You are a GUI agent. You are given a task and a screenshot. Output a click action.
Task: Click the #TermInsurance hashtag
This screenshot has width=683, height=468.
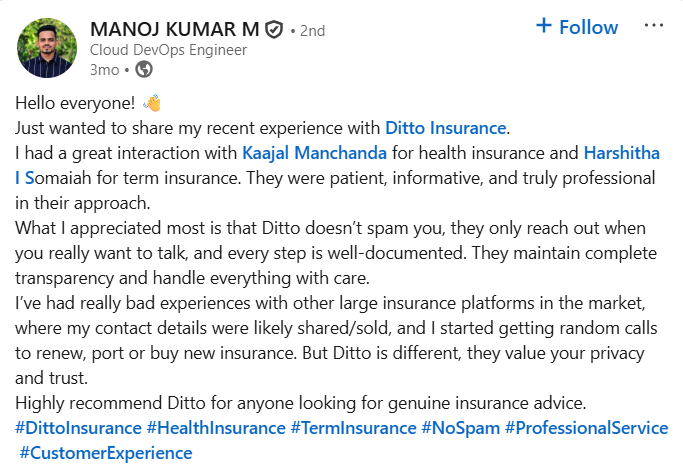(353, 428)
